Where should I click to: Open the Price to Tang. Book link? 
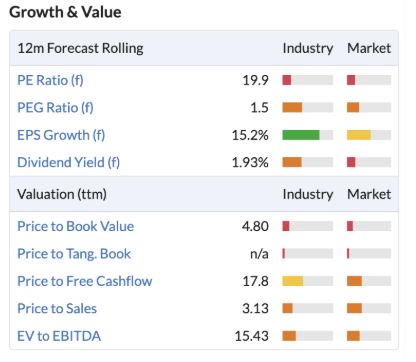(x=74, y=254)
